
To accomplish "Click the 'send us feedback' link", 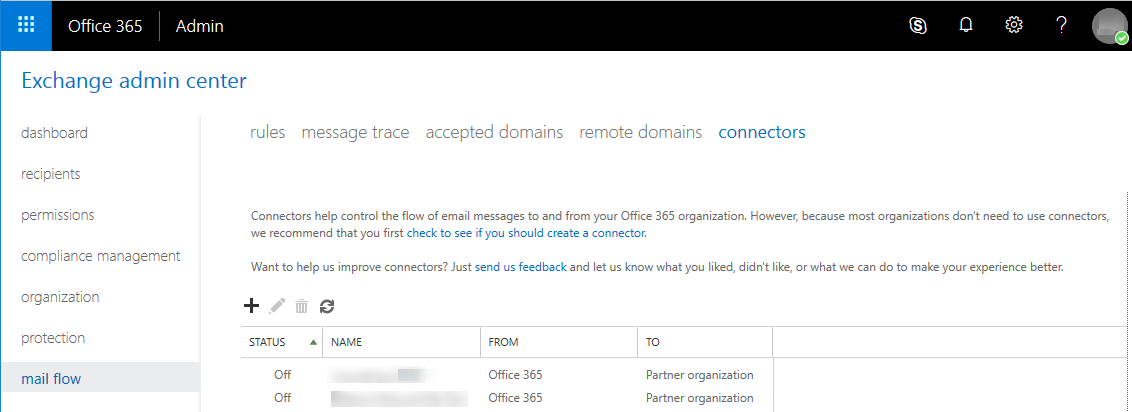I will [520, 267].
